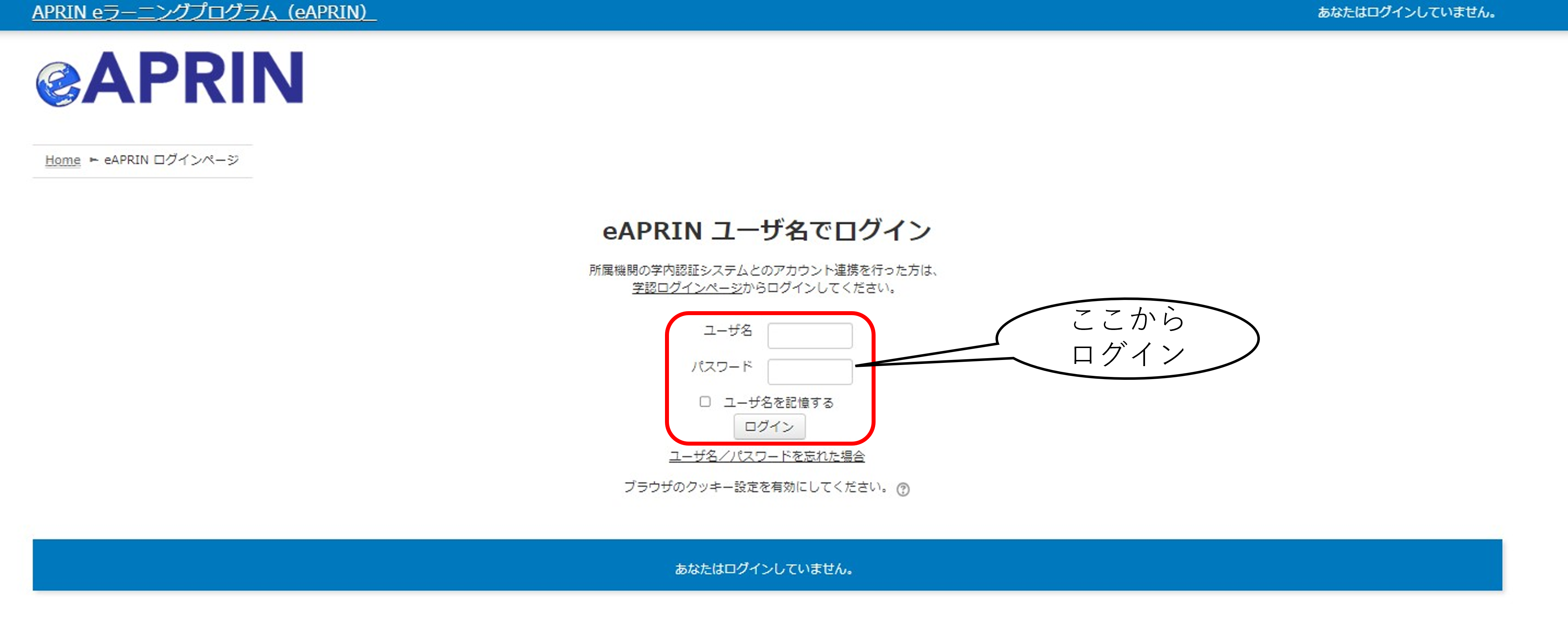Open the cookie help question mark icon
The height and width of the screenshot is (618, 1568).
903,489
